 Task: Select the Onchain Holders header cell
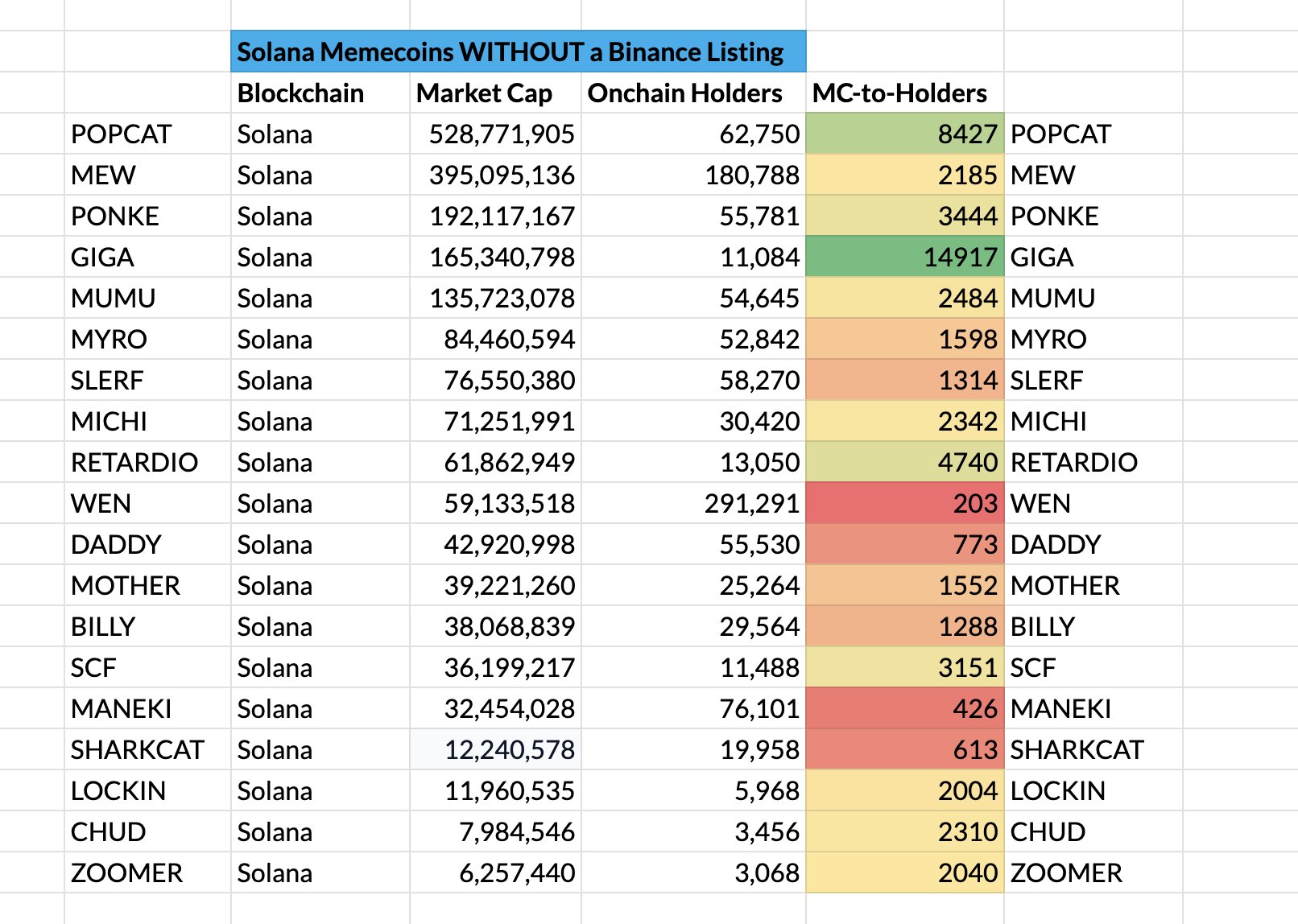693,93
